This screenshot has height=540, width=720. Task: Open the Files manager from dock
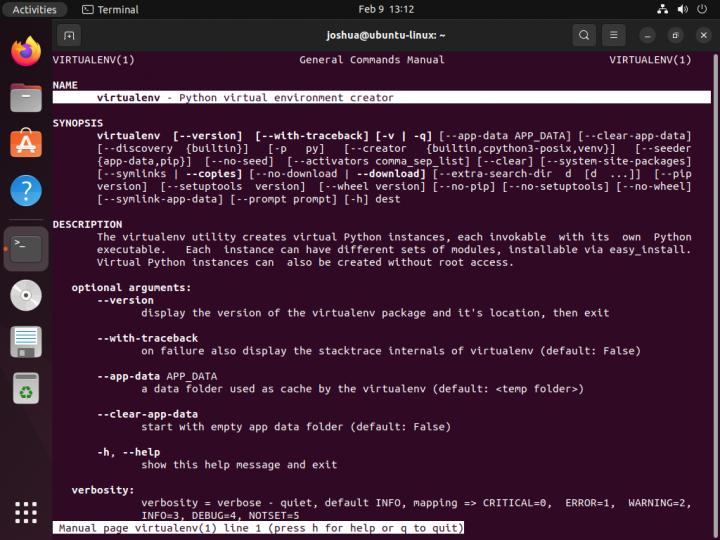(x=26, y=97)
